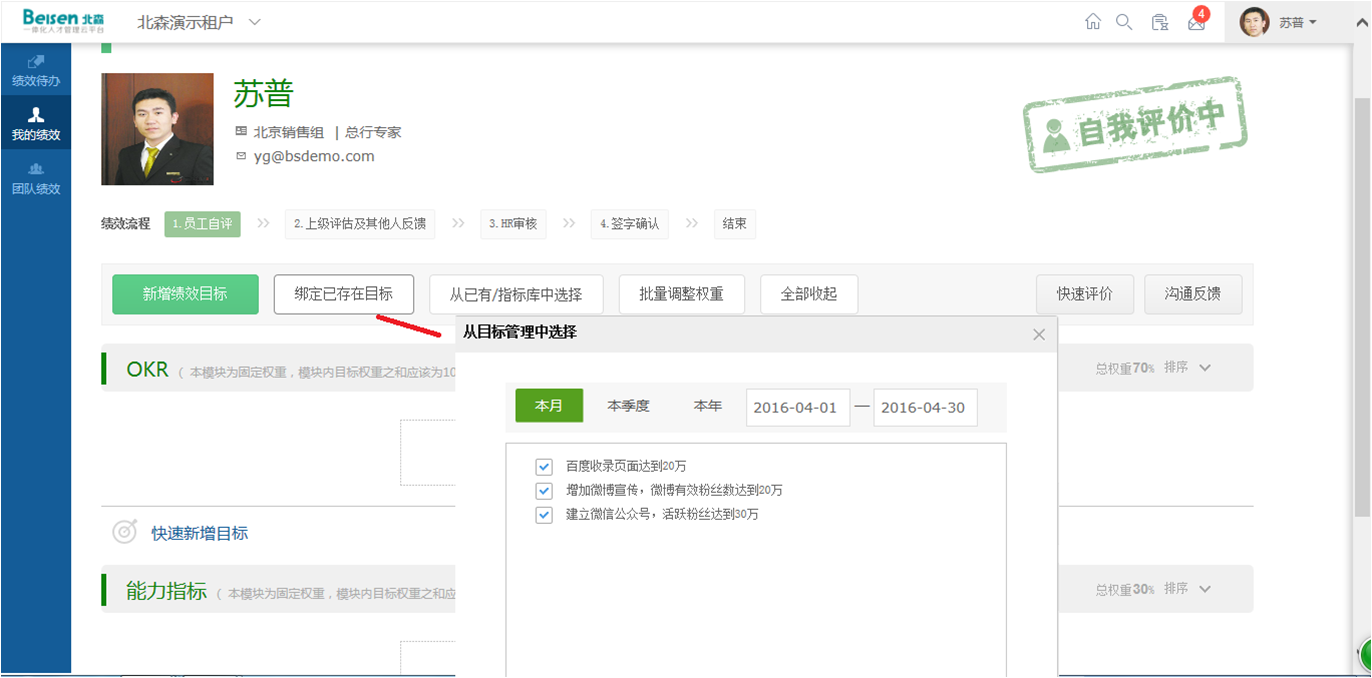Close the 从目标管理中选择 dialog

1039,334
